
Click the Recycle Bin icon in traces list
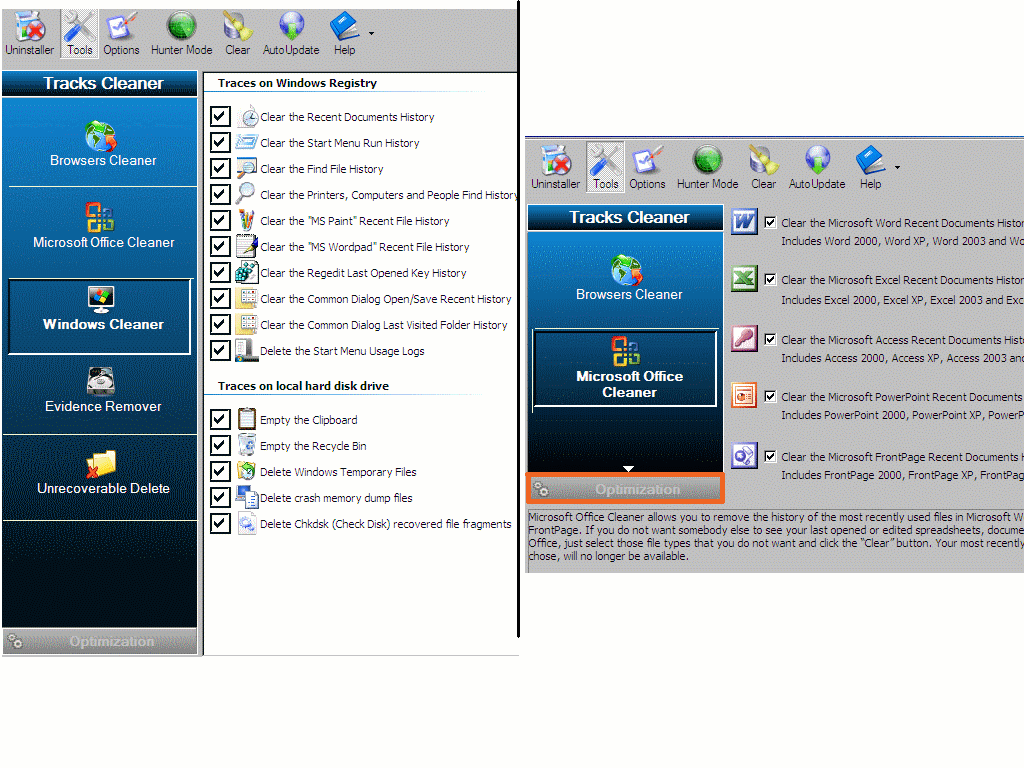(x=246, y=445)
